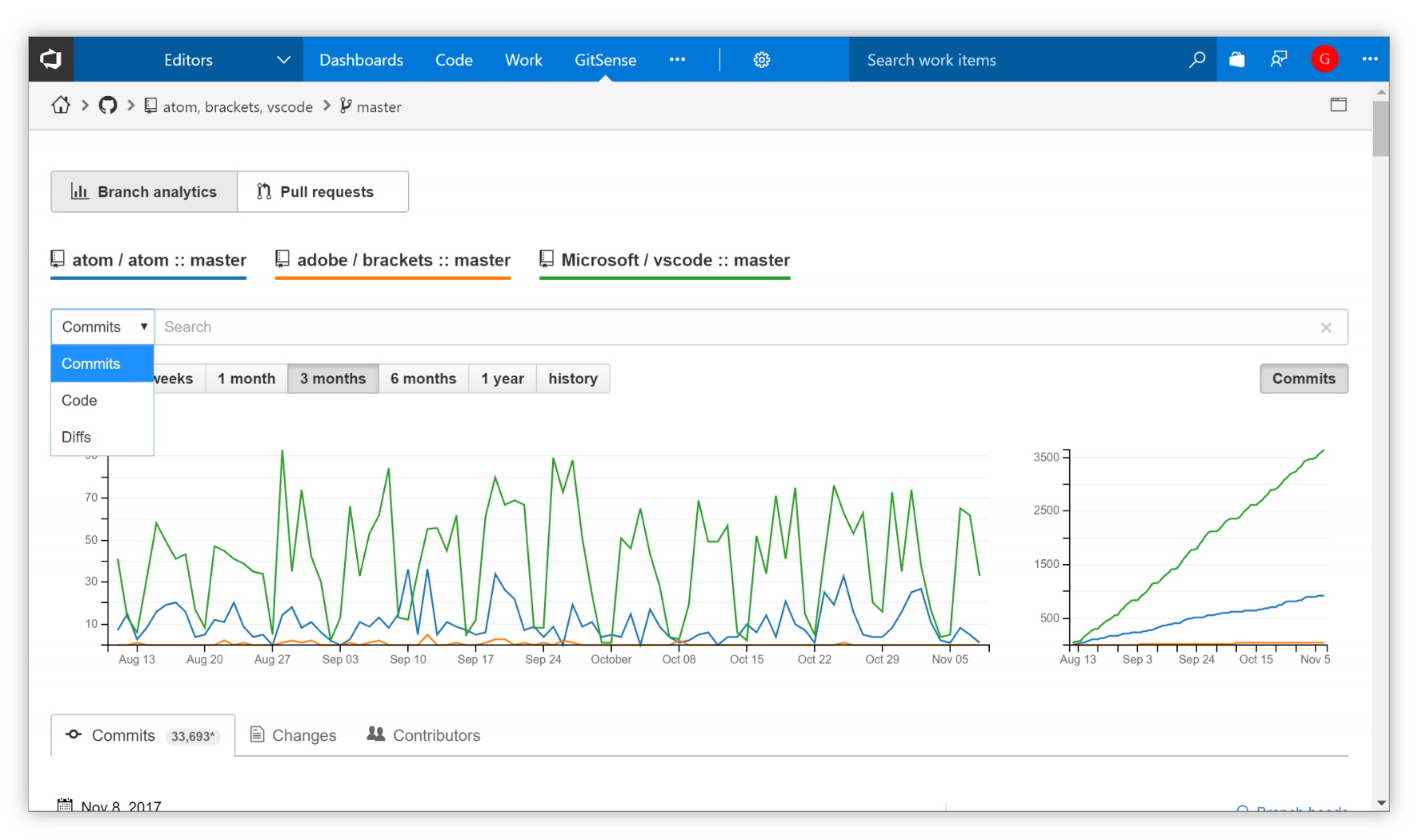1418x840 pixels.
Task: Select the 1 year range
Action: click(x=503, y=378)
